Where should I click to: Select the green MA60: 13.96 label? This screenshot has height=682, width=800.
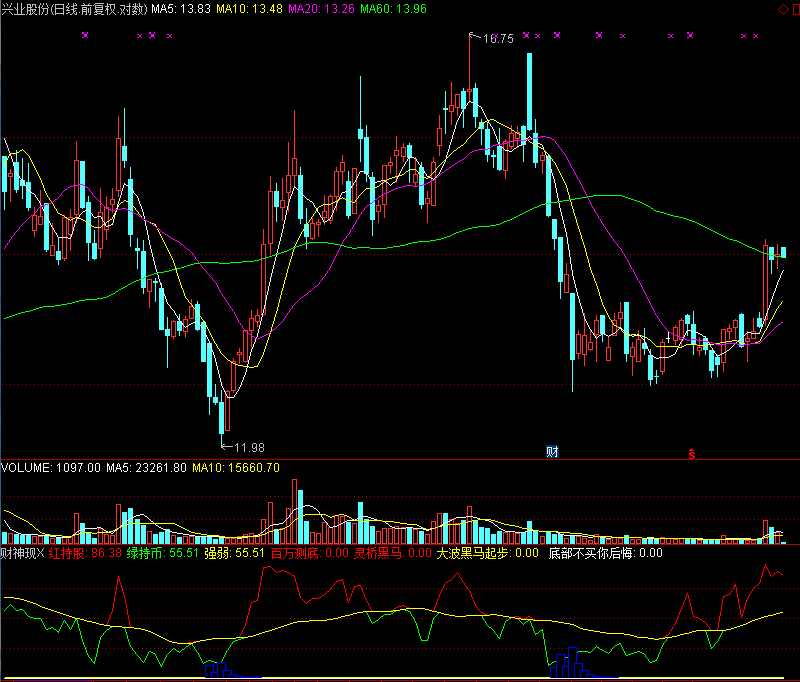393,9
